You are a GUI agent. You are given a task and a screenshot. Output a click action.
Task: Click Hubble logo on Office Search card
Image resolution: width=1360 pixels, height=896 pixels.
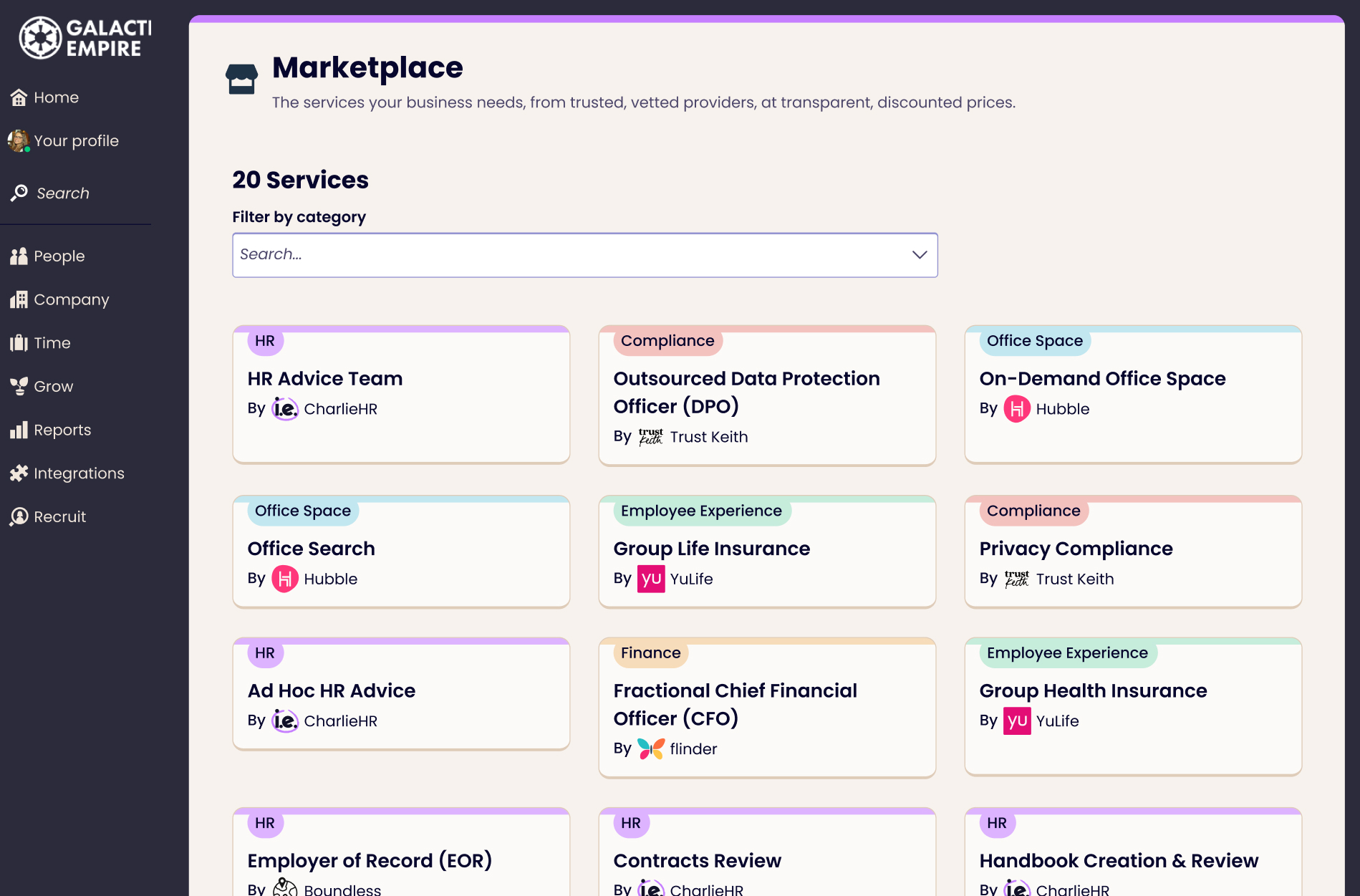click(x=285, y=579)
